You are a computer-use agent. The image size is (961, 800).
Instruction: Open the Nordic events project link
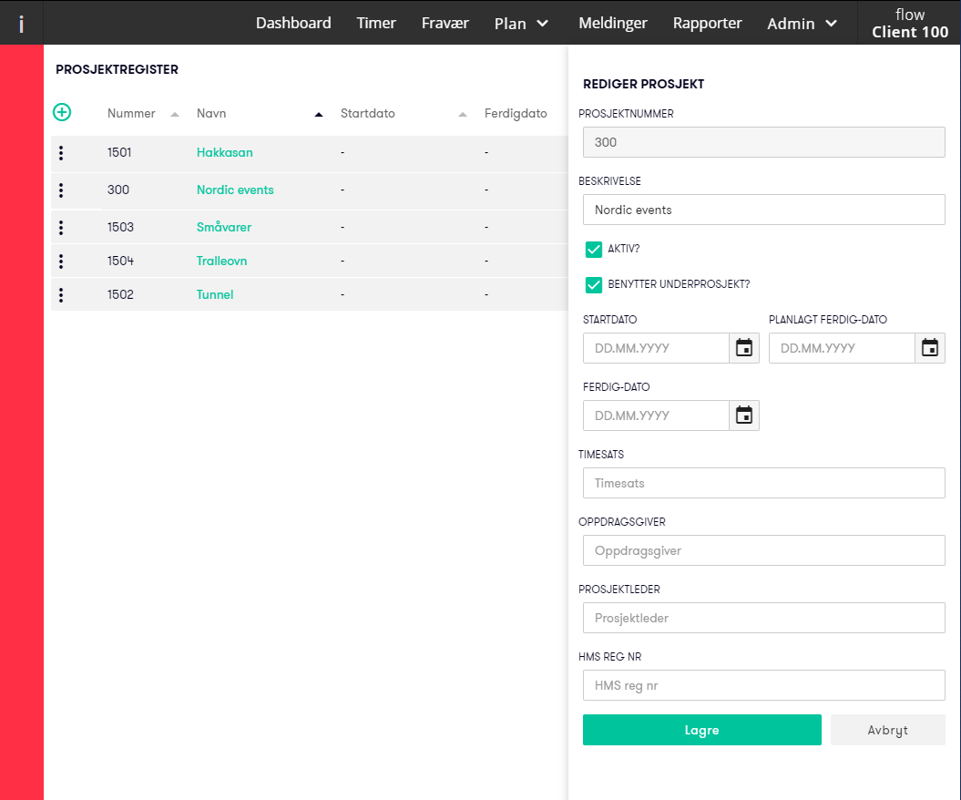coord(235,190)
